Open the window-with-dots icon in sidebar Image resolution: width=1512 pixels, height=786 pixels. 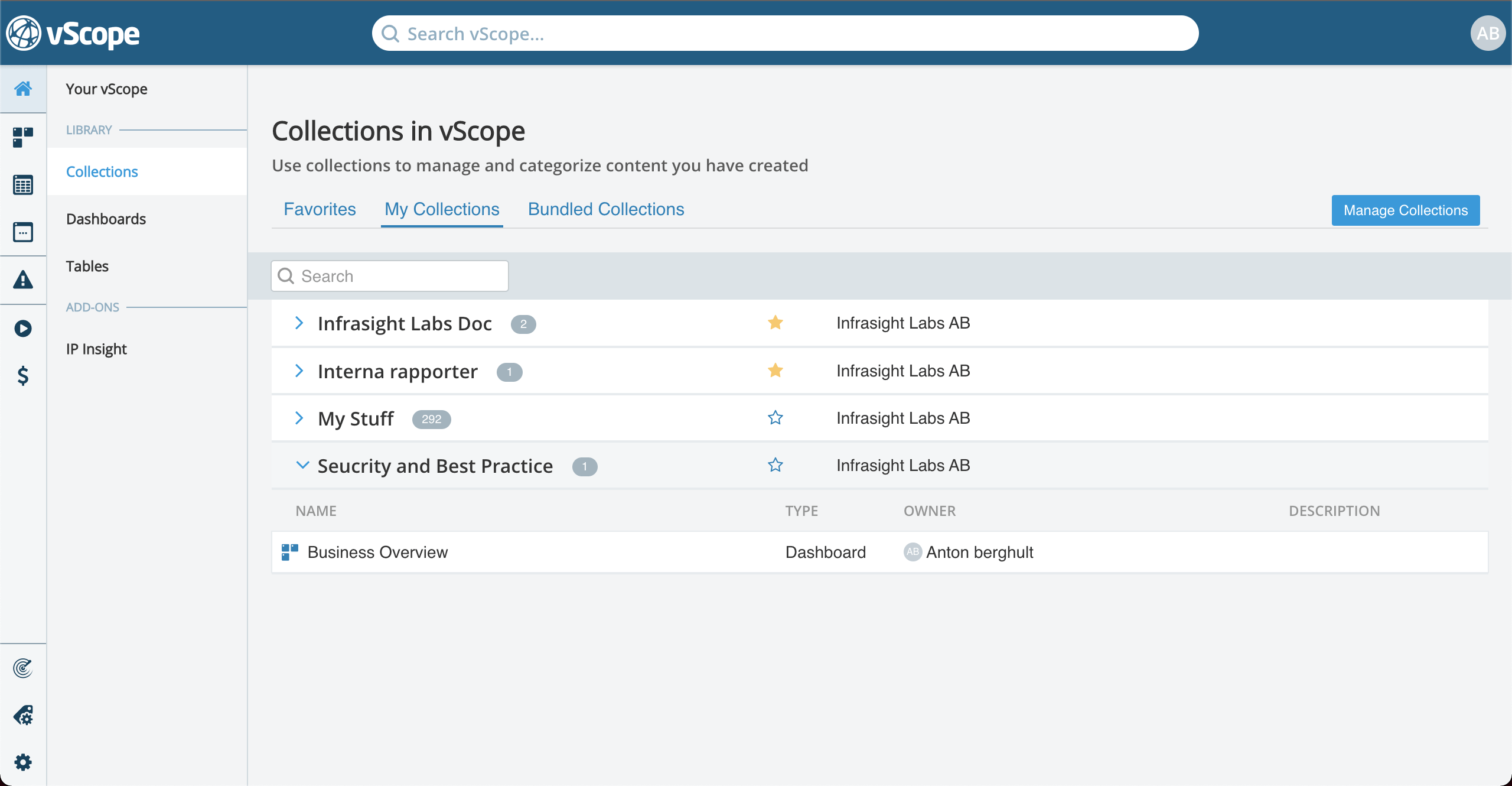tap(23, 232)
